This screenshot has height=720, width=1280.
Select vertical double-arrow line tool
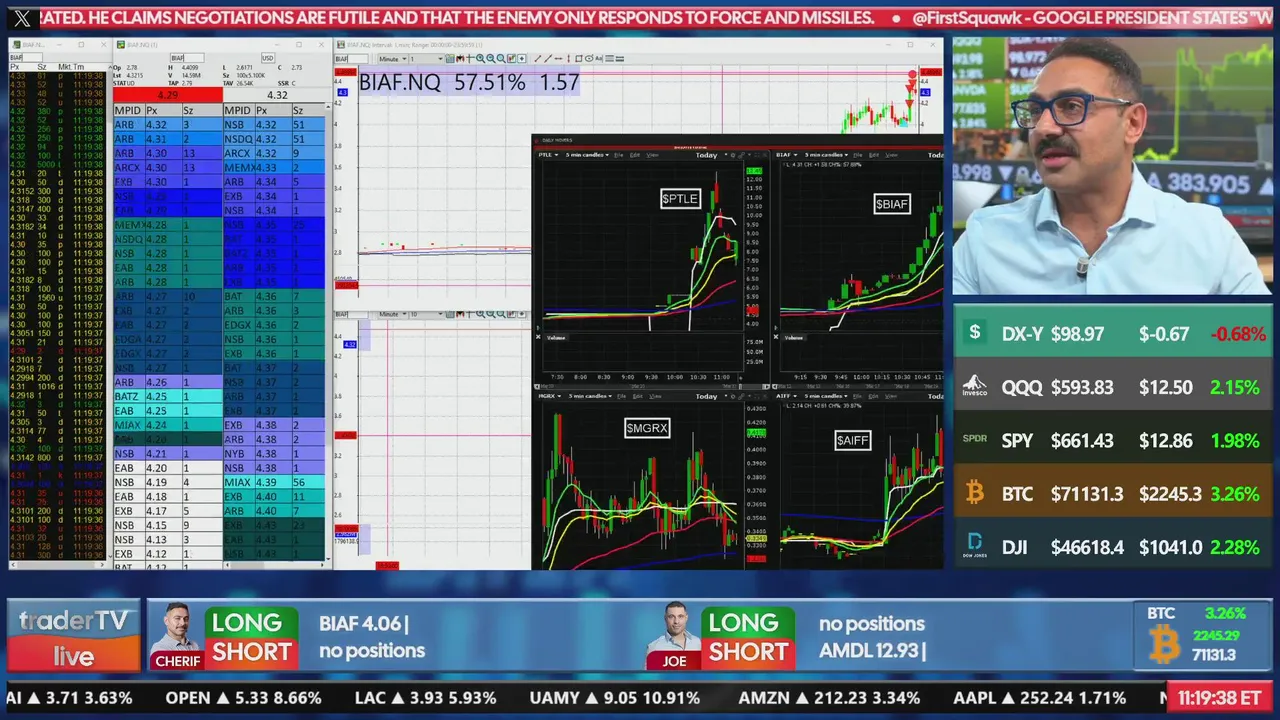tap(569, 58)
